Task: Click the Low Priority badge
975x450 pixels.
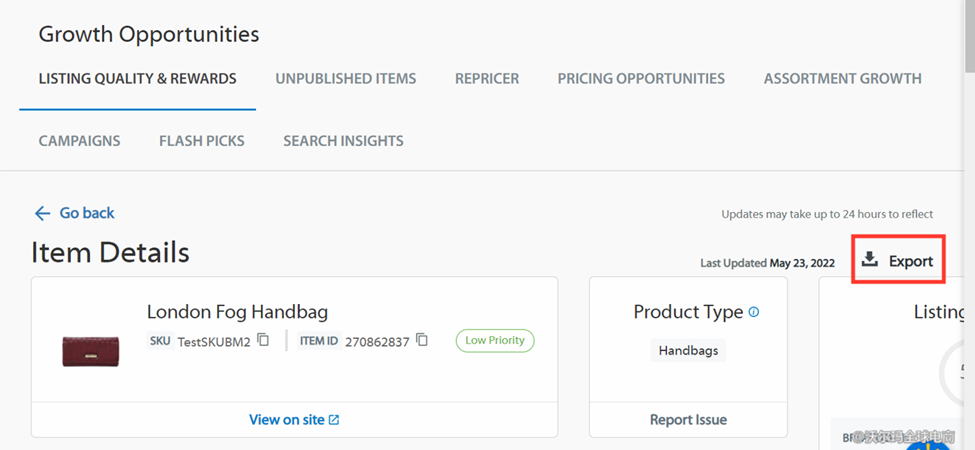Action: point(495,340)
